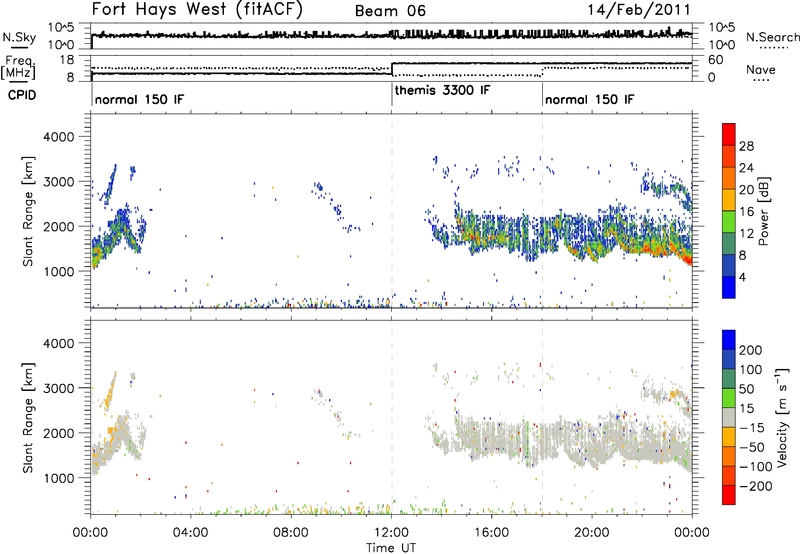This screenshot has width=800, height=554.
Task: Click the '1000' tick on the velocity panel
Action: click(x=58, y=478)
